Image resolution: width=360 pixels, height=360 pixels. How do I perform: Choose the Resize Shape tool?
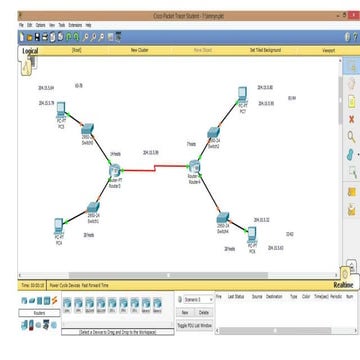(x=352, y=172)
